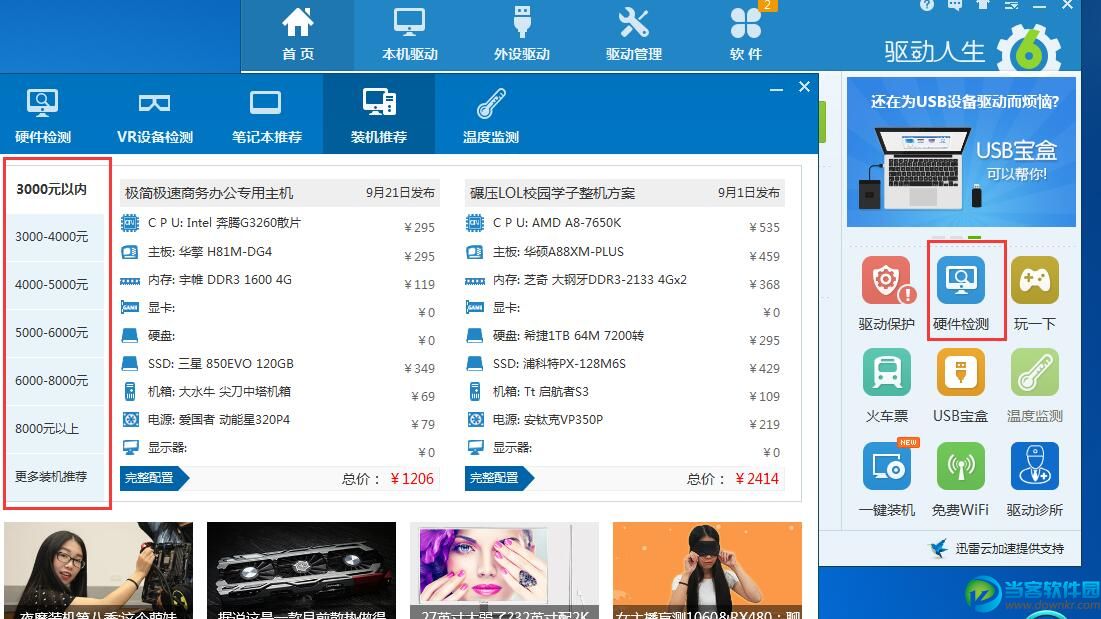The width and height of the screenshot is (1101, 619).
Task: Choose the 3000元以内 price range
Action: click(52, 189)
